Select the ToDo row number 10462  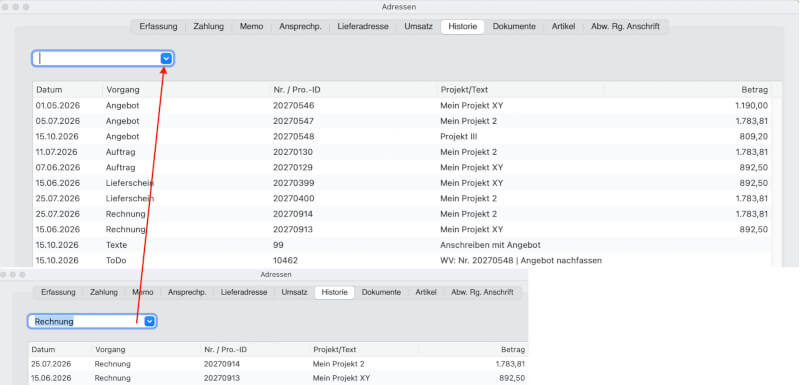(285, 260)
